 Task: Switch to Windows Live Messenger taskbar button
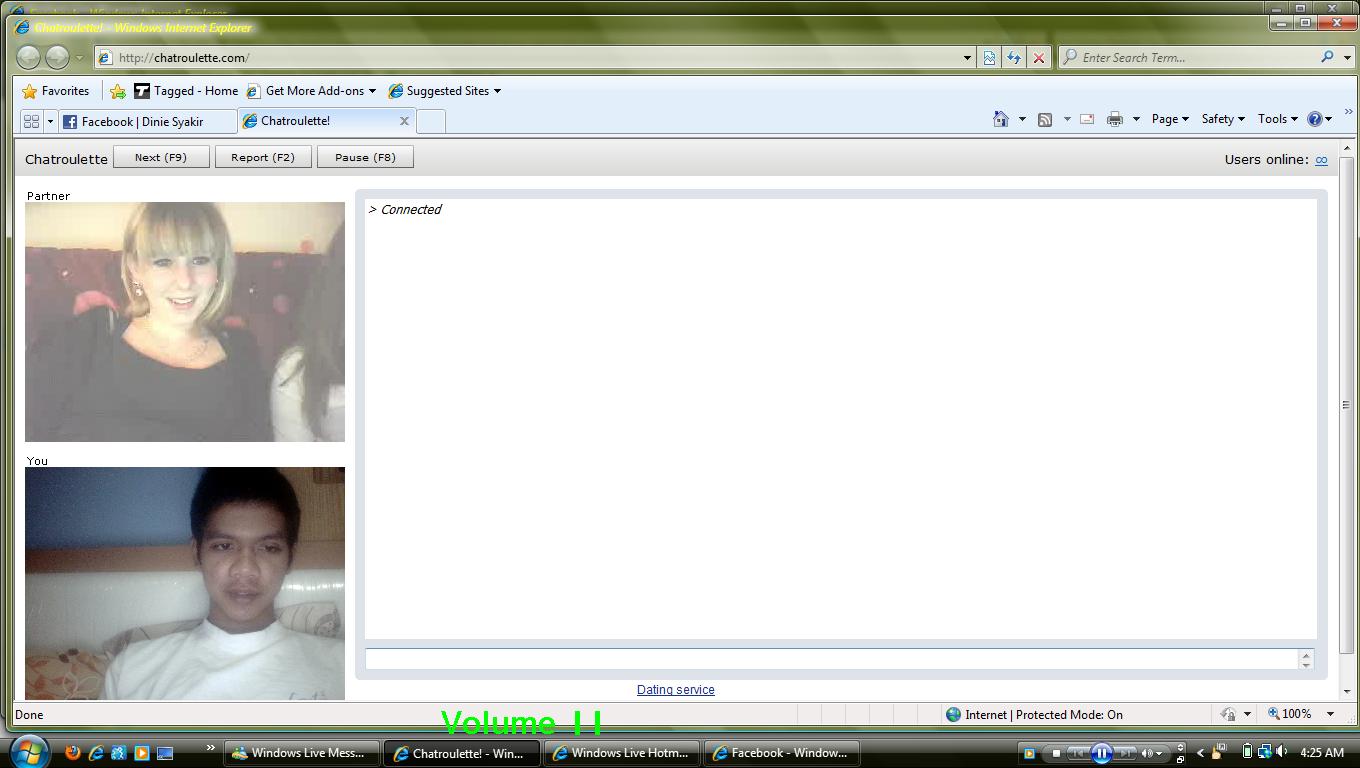[x=302, y=753]
